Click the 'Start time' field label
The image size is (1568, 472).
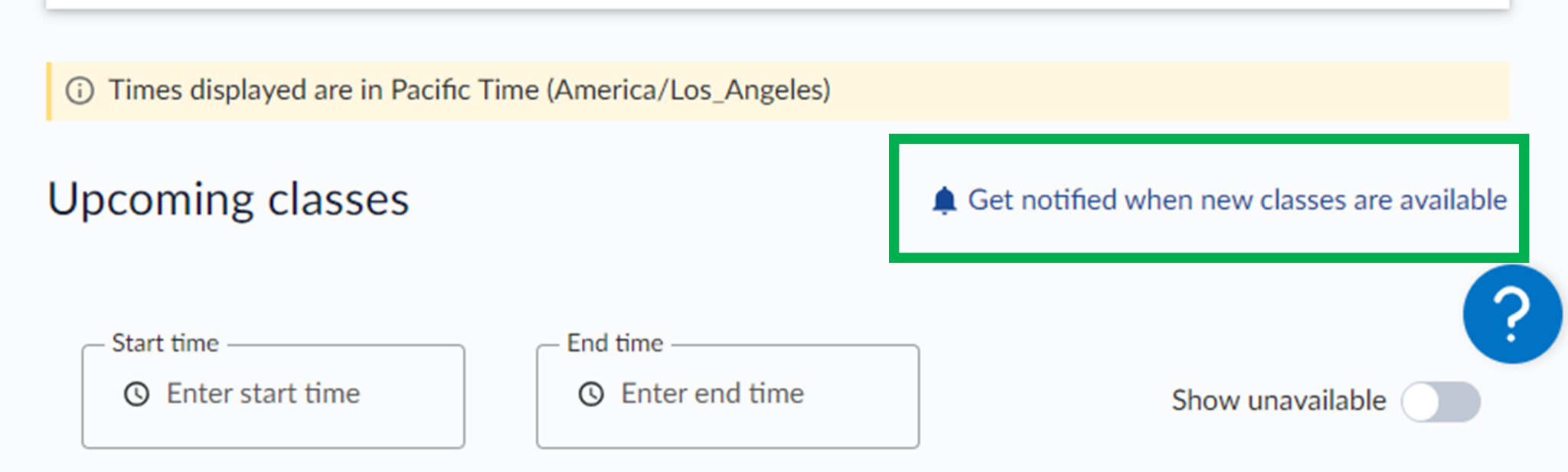tap(165, 343)
